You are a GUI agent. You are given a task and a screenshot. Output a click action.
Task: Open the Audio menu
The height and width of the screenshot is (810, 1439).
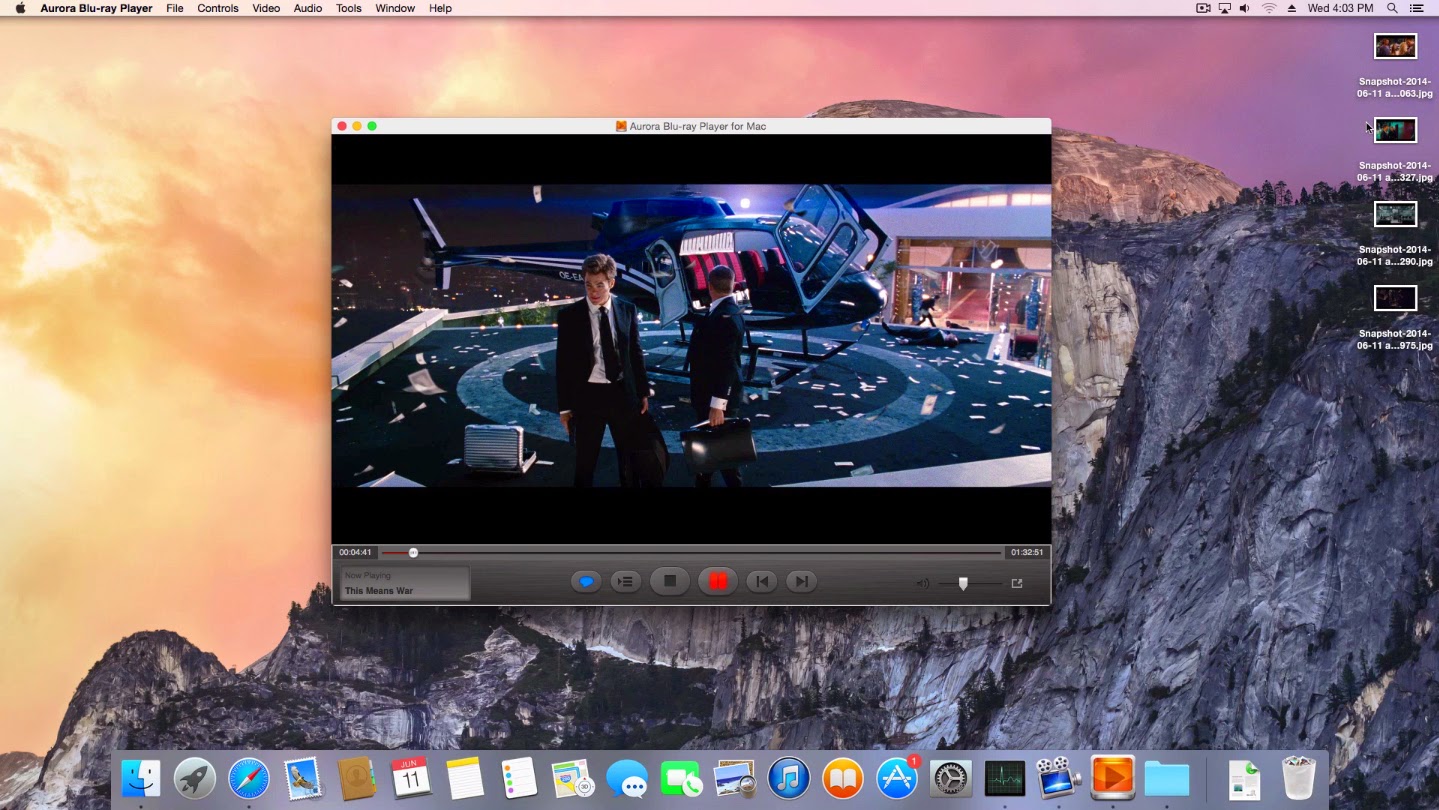click(x=308, y=8)
